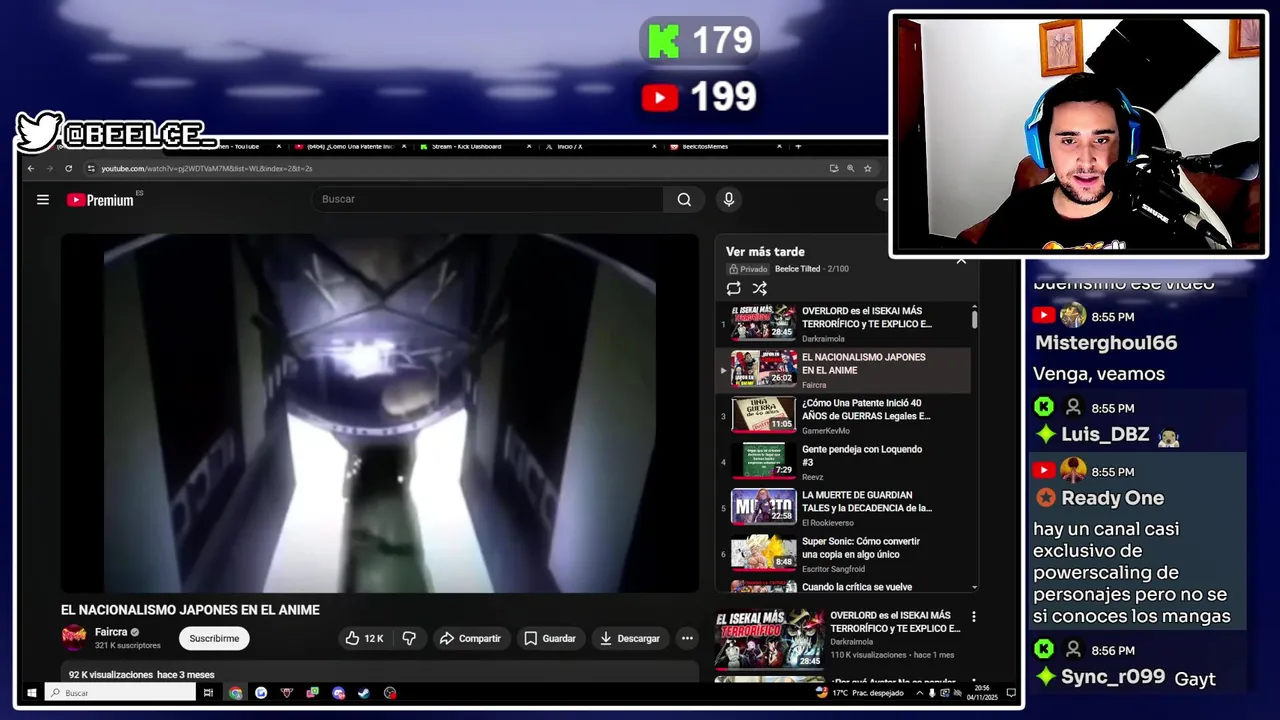The image size is (1280, 720).
Task: Click the magnifier search button
Action: click(x=684, y=199)
